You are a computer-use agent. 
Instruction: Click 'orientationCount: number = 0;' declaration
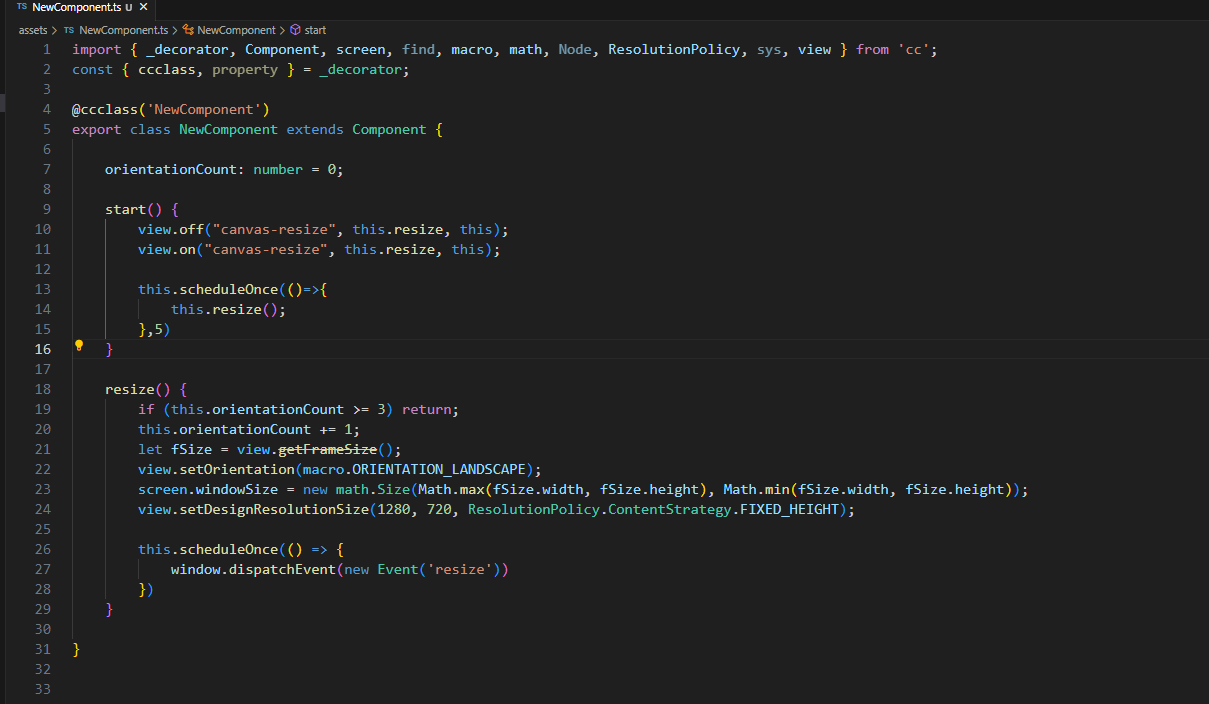pyautogui.click(x=224, y=169)
